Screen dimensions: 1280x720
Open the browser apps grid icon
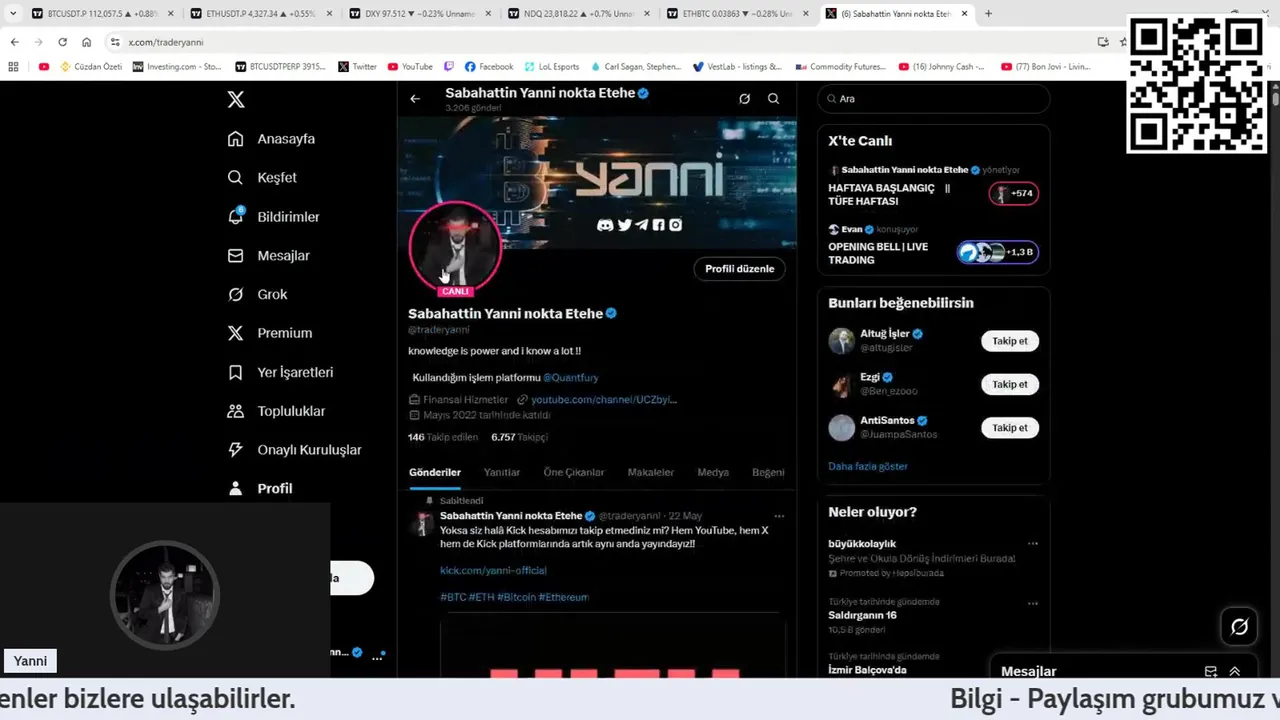[x=13, y=67]
